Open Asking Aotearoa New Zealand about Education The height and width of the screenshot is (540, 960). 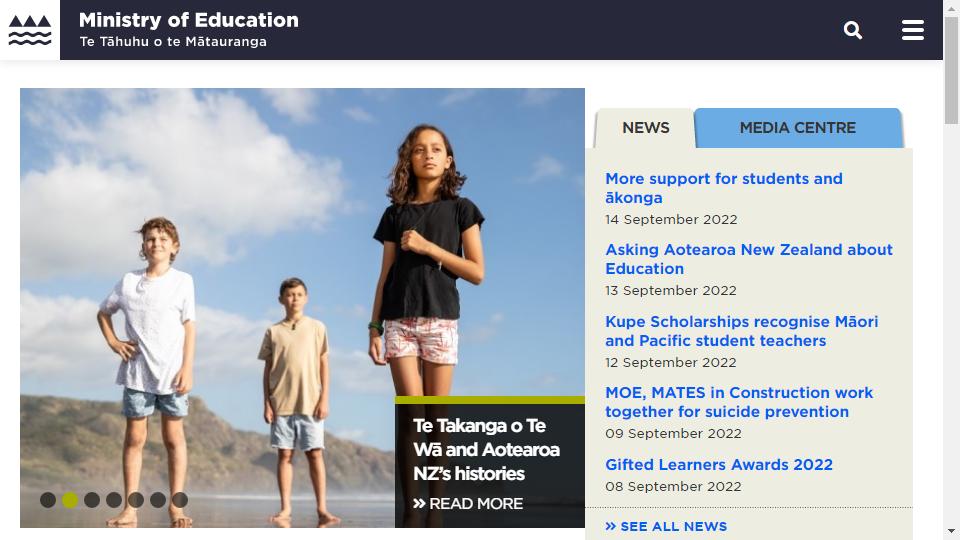click(x=749, y=259)
